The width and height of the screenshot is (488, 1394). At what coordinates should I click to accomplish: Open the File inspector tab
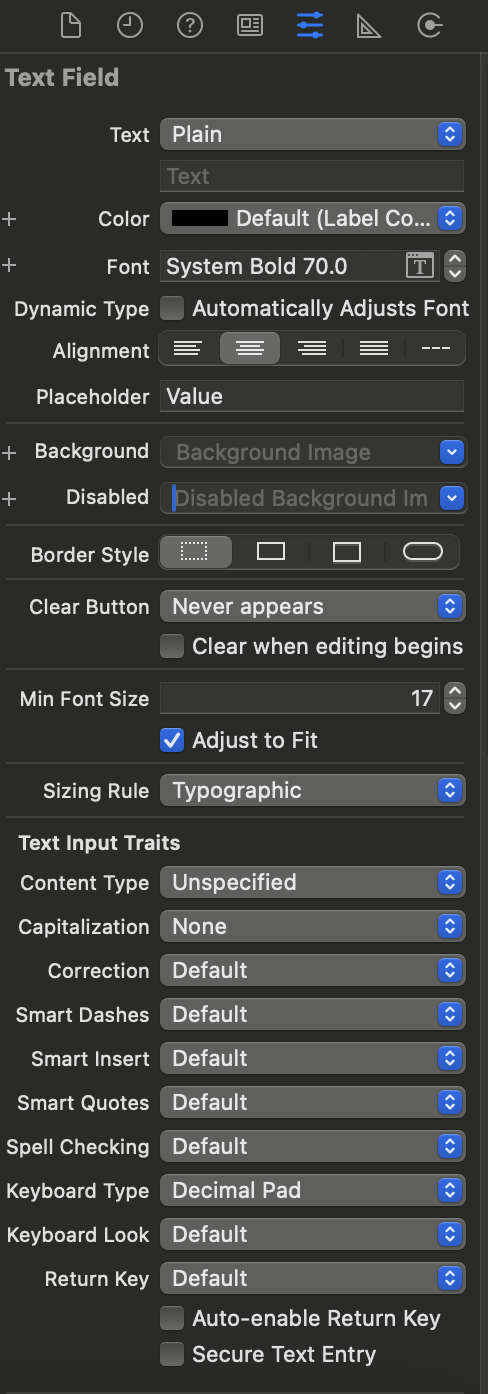70,25
